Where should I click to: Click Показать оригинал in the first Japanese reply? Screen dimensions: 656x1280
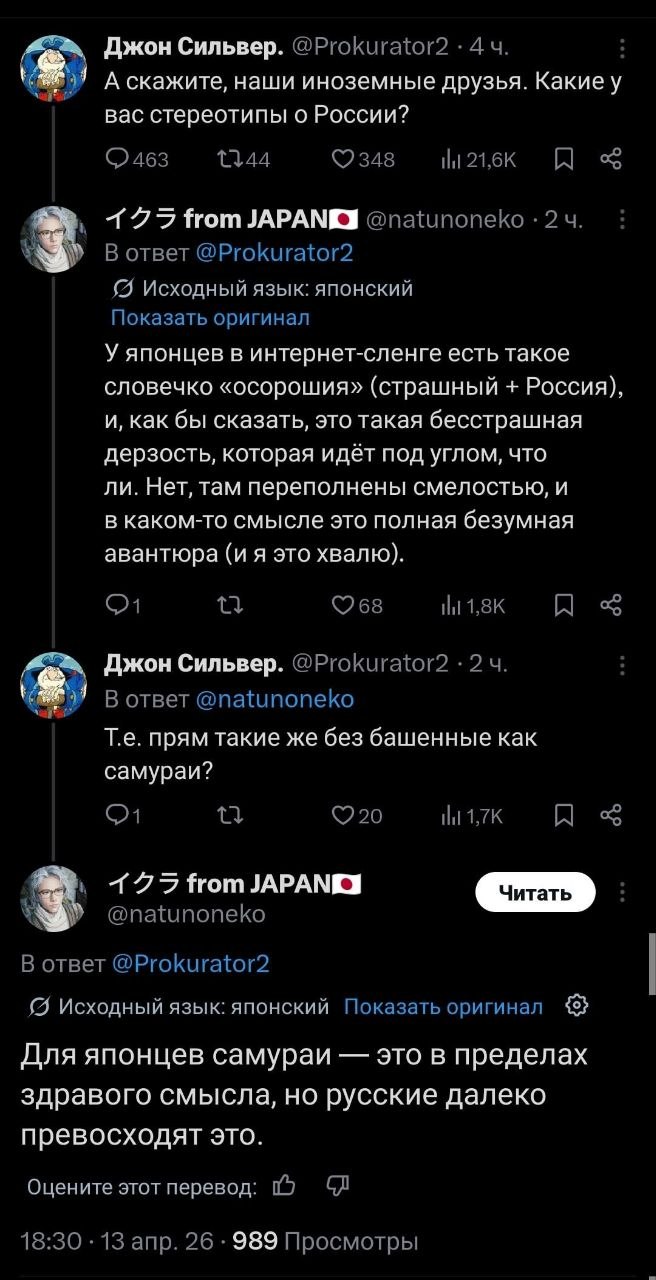pos(210,318)
